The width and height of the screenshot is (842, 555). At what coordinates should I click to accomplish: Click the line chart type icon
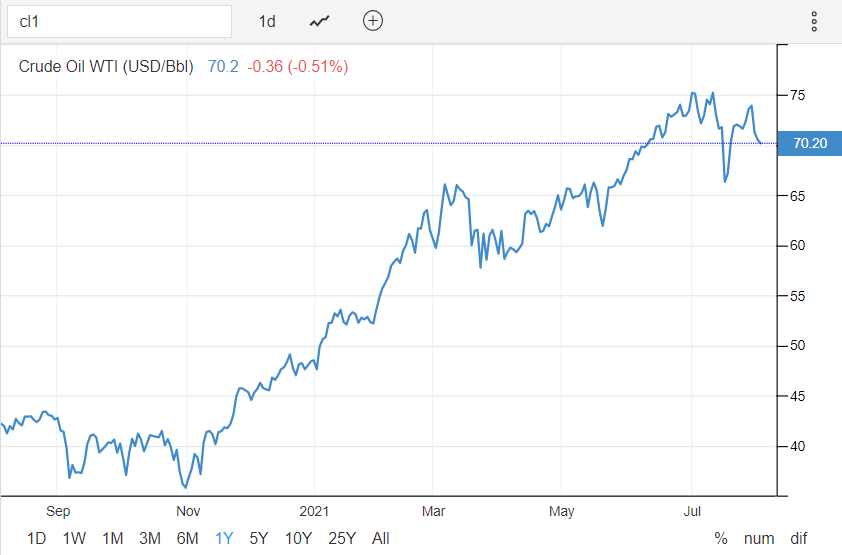(320, 21)
